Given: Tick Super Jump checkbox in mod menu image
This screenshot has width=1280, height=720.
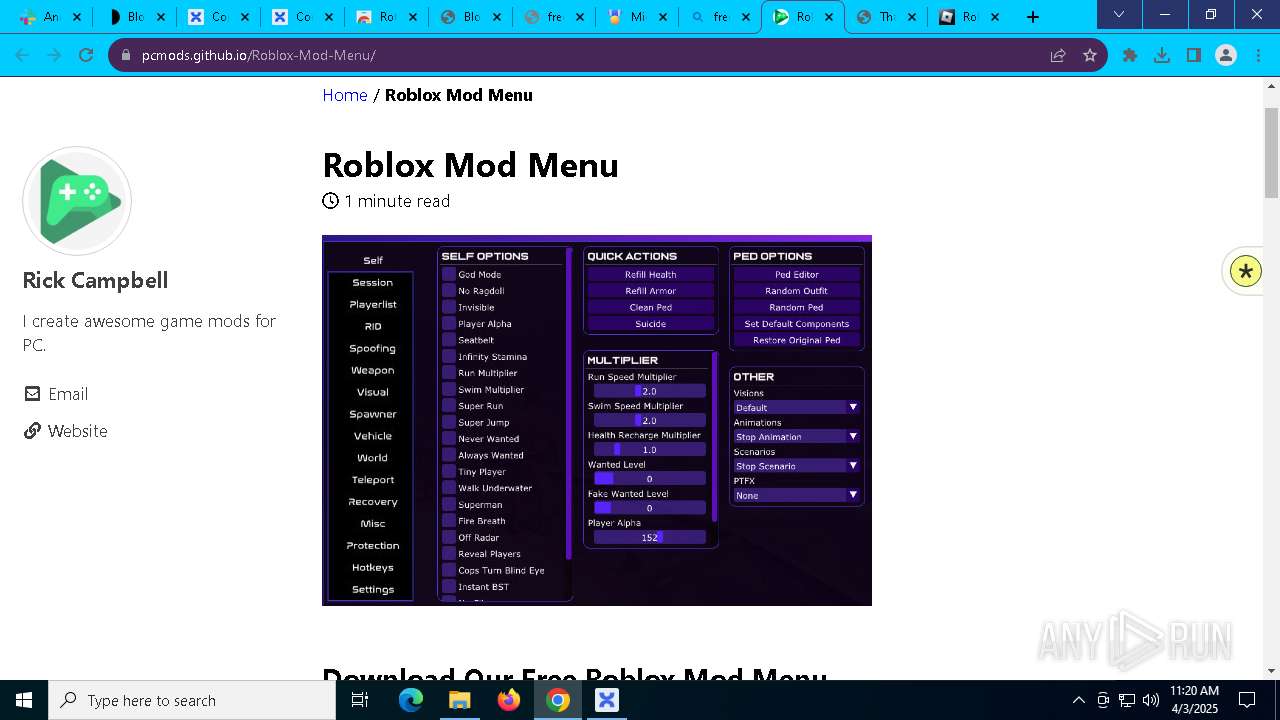Looking at the screenshot, I should click(x=449, y=422).
